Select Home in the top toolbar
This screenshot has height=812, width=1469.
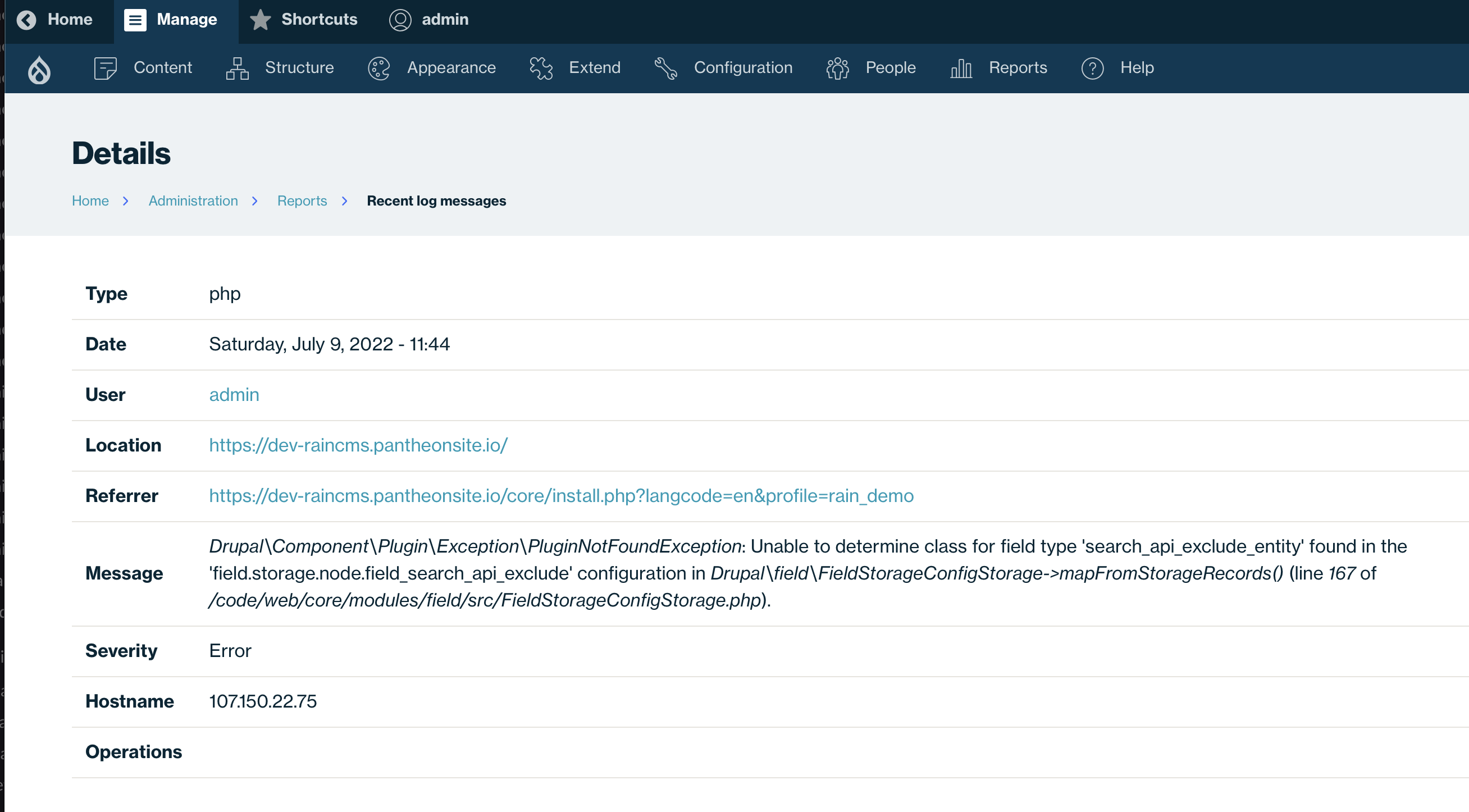(71, 20)
